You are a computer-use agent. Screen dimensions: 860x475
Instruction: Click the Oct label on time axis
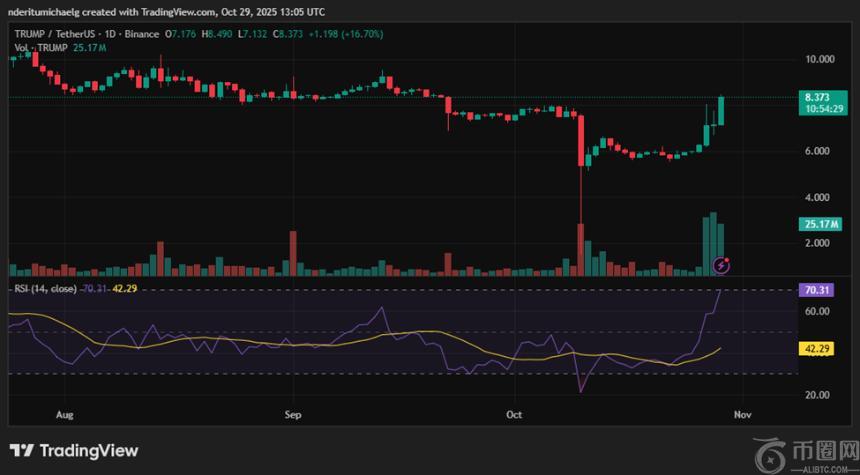514,413
